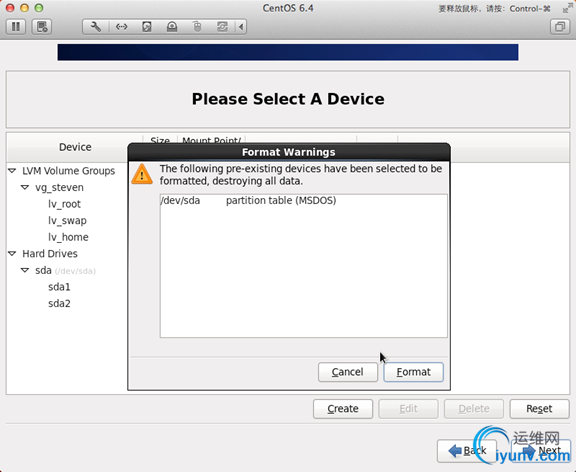This screenshot has width=576, height=472.
Task: Collapse the device toolbar arrow
Action: [241, 27]
